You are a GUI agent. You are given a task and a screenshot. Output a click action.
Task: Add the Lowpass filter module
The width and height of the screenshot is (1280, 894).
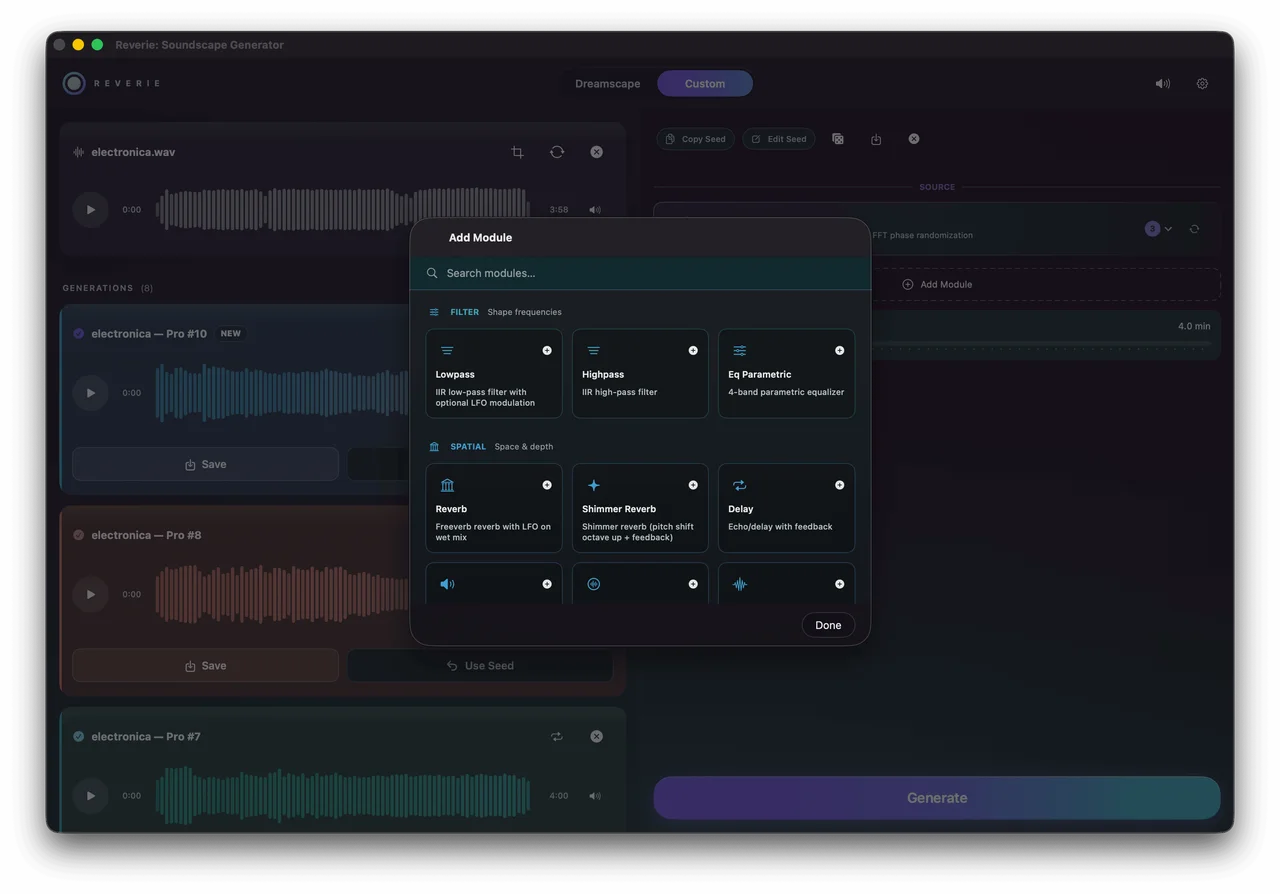coord(547,351)
